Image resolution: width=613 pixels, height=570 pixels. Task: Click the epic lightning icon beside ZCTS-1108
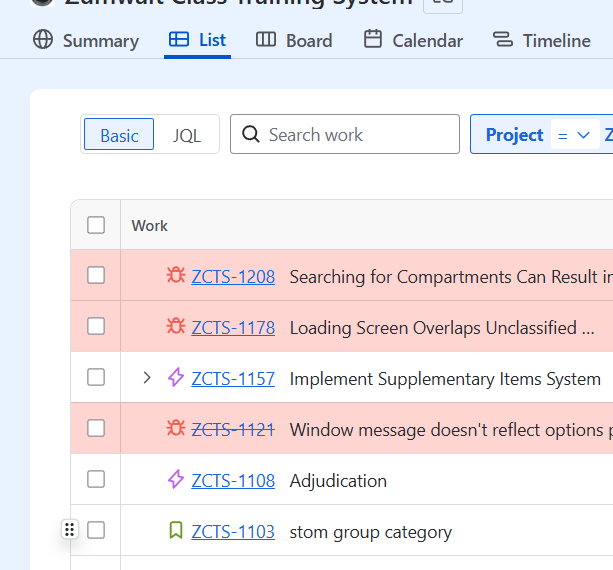(176, 480)
